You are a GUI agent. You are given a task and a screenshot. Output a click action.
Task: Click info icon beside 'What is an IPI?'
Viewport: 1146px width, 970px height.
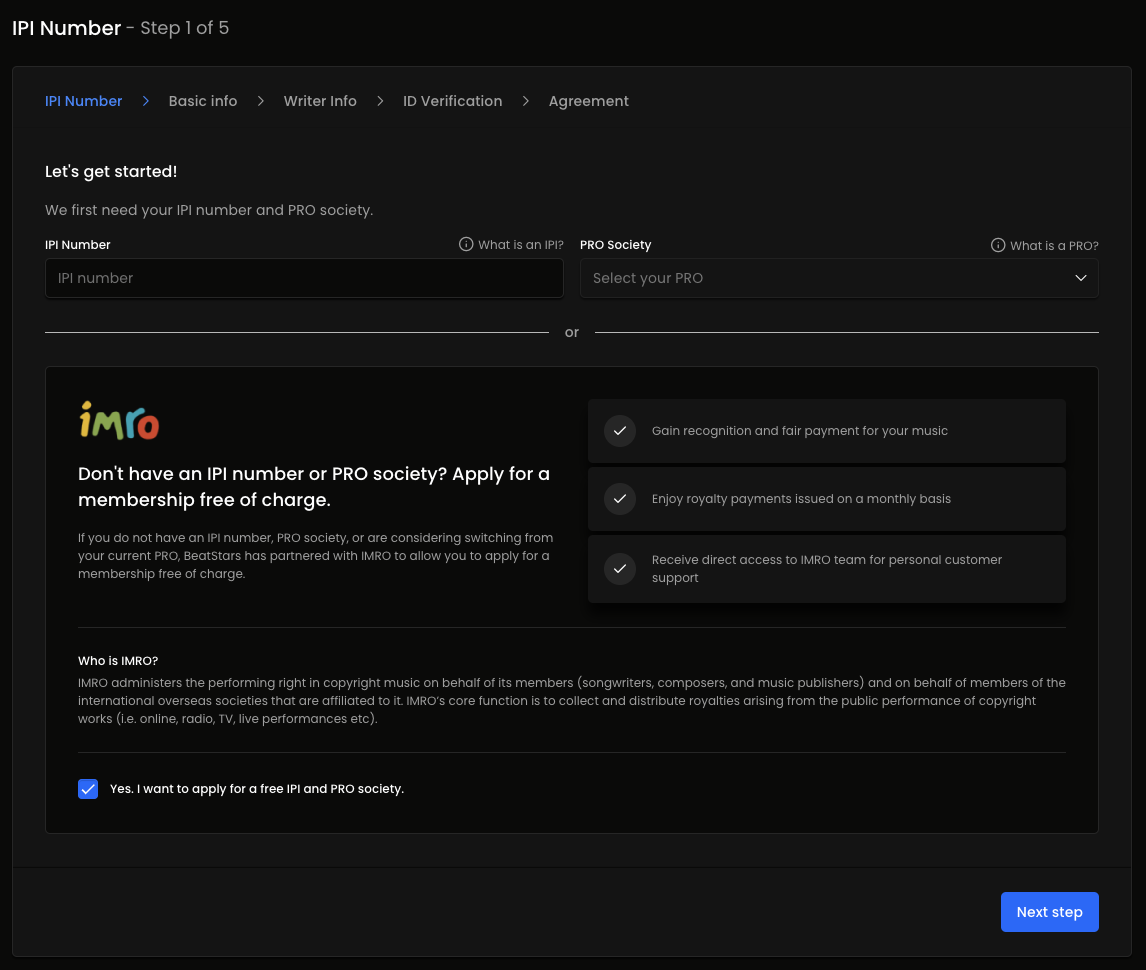tap(466, 245)
